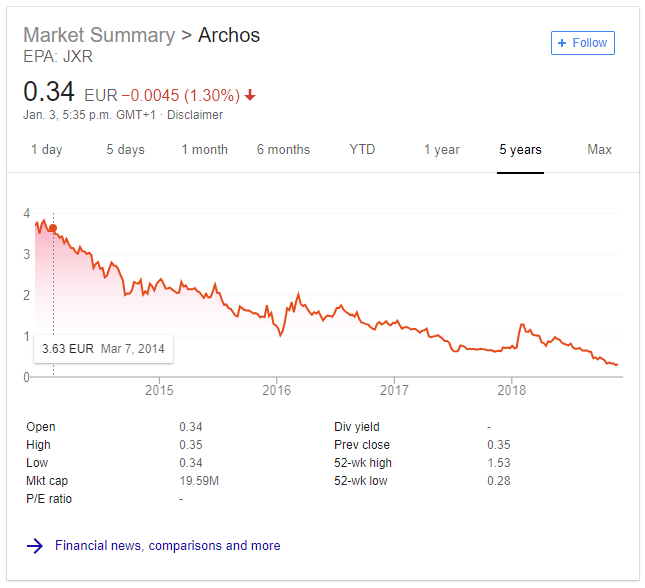Click the active 5 years tab
645x588 pixels.
(520, 150)
